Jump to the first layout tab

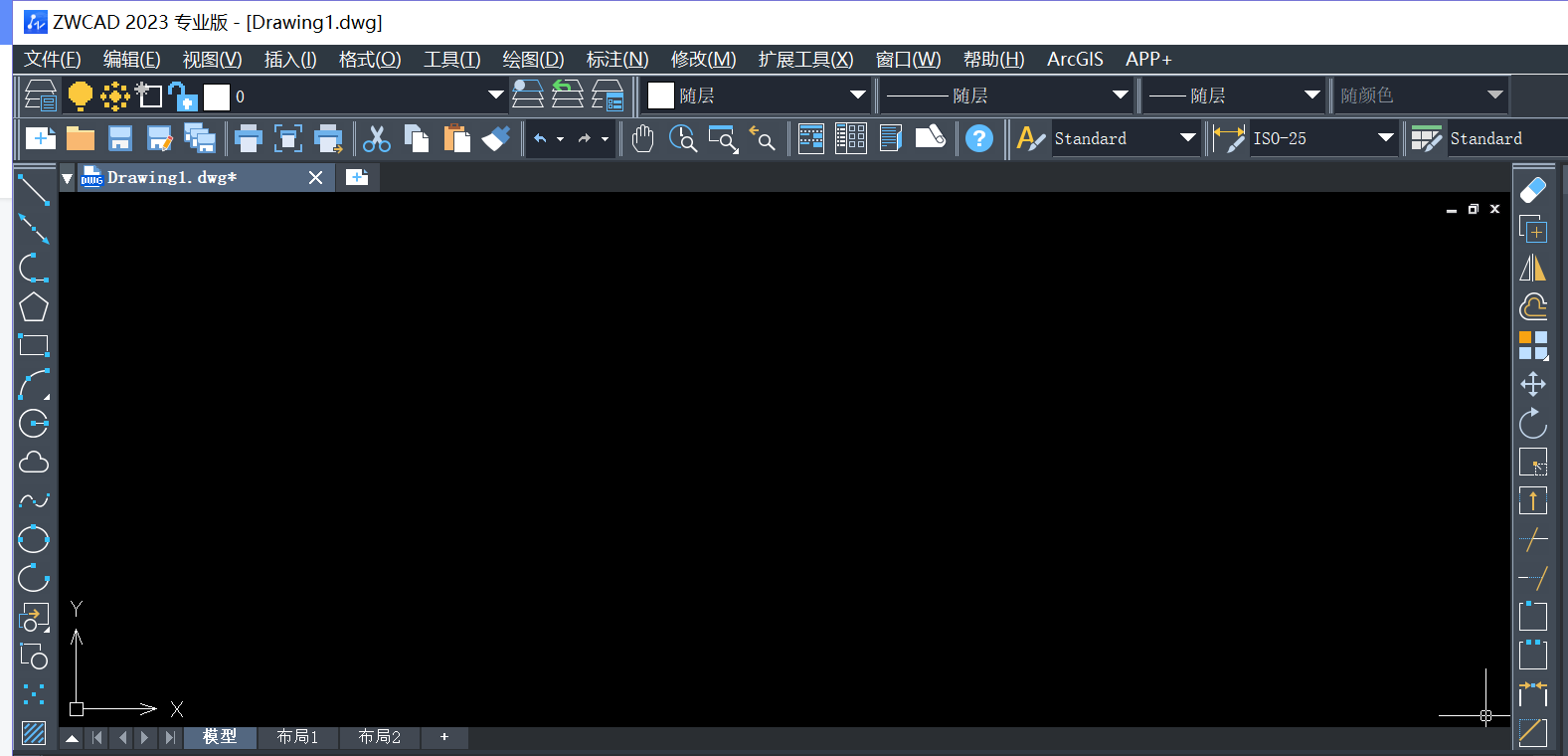[x=96, y=737]
